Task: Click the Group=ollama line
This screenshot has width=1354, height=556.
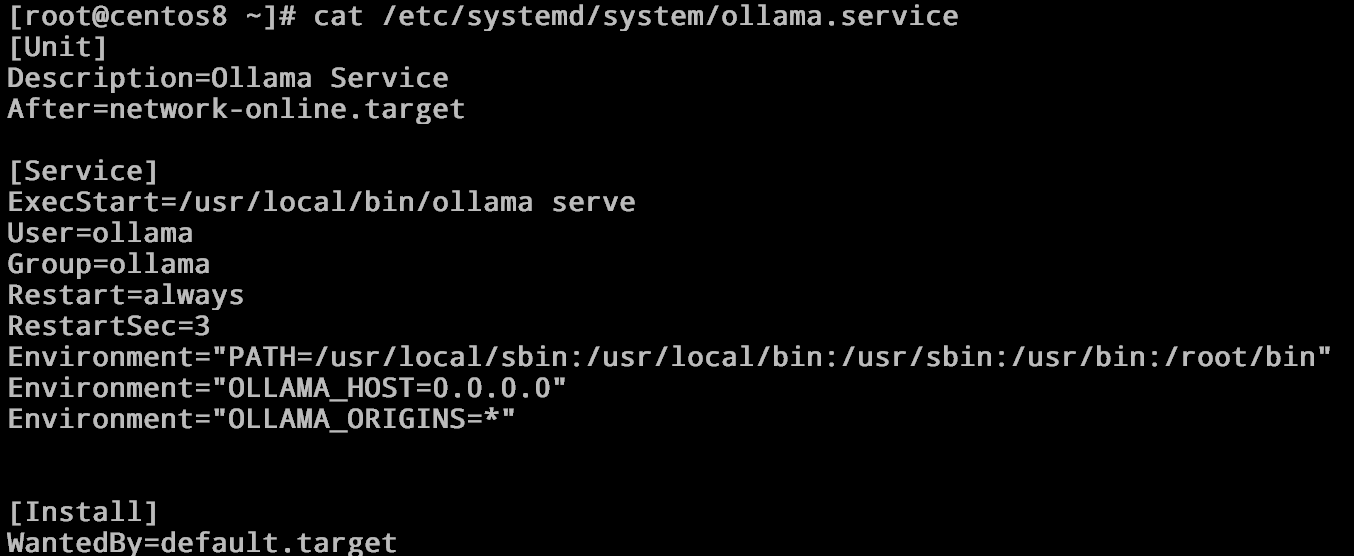Action: point(109,264)
